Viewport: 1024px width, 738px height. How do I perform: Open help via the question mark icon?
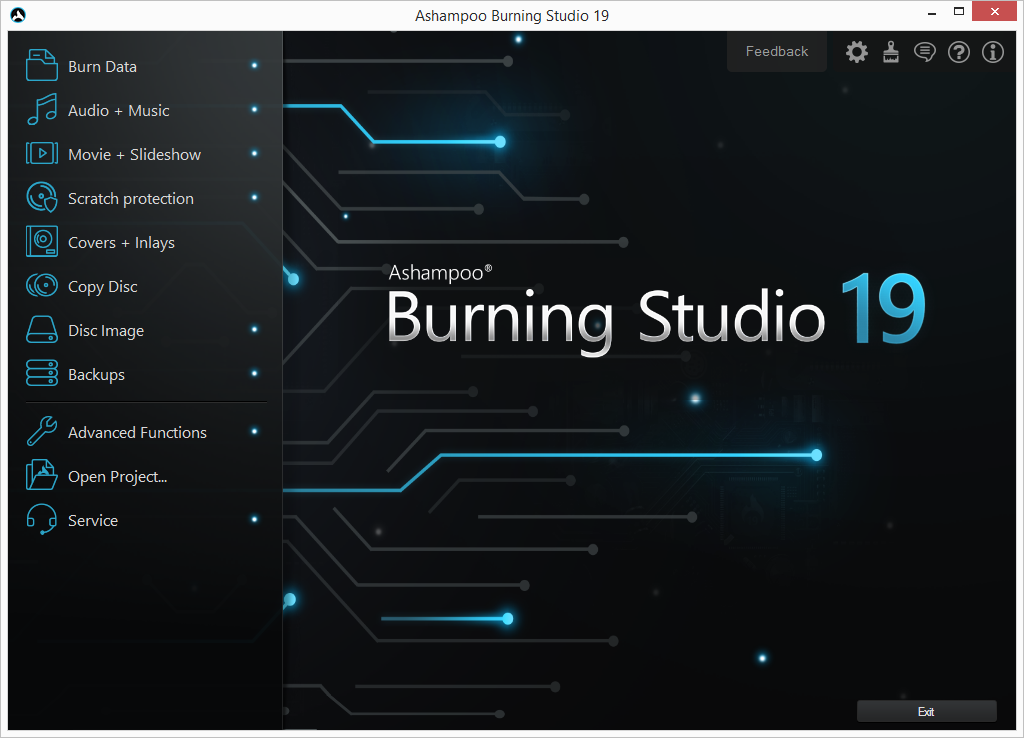coord(959,52)
